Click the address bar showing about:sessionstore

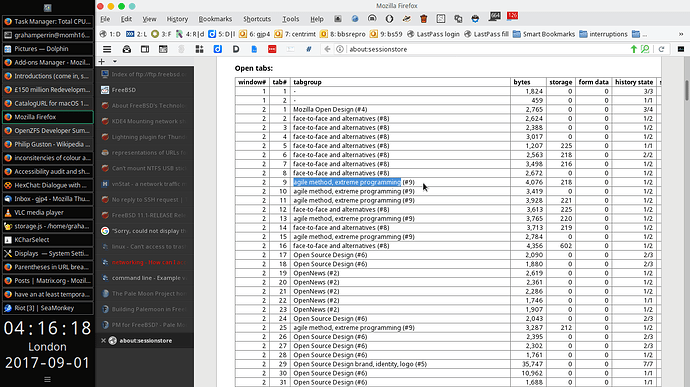[x=484, y=49]
